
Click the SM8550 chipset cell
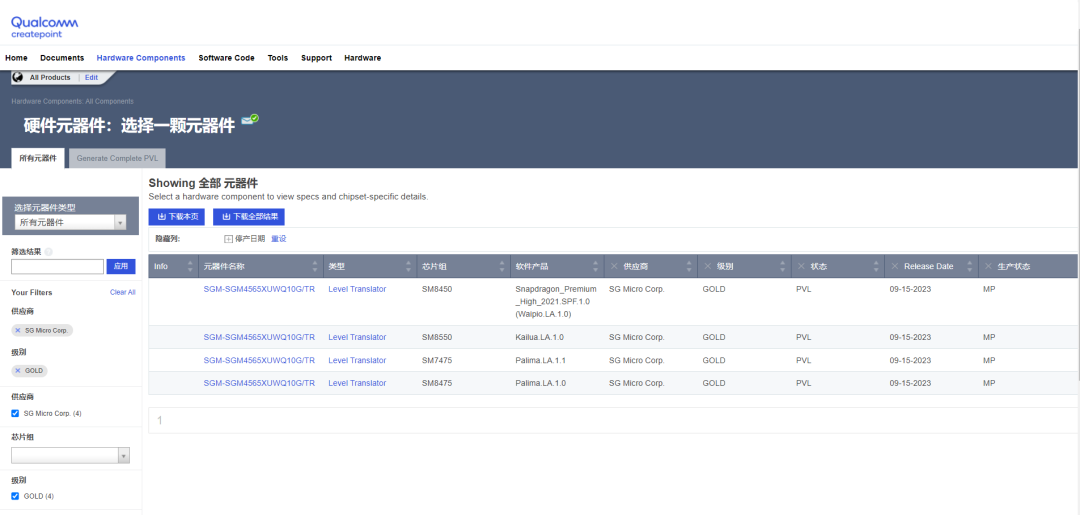[x=437, y=337]
